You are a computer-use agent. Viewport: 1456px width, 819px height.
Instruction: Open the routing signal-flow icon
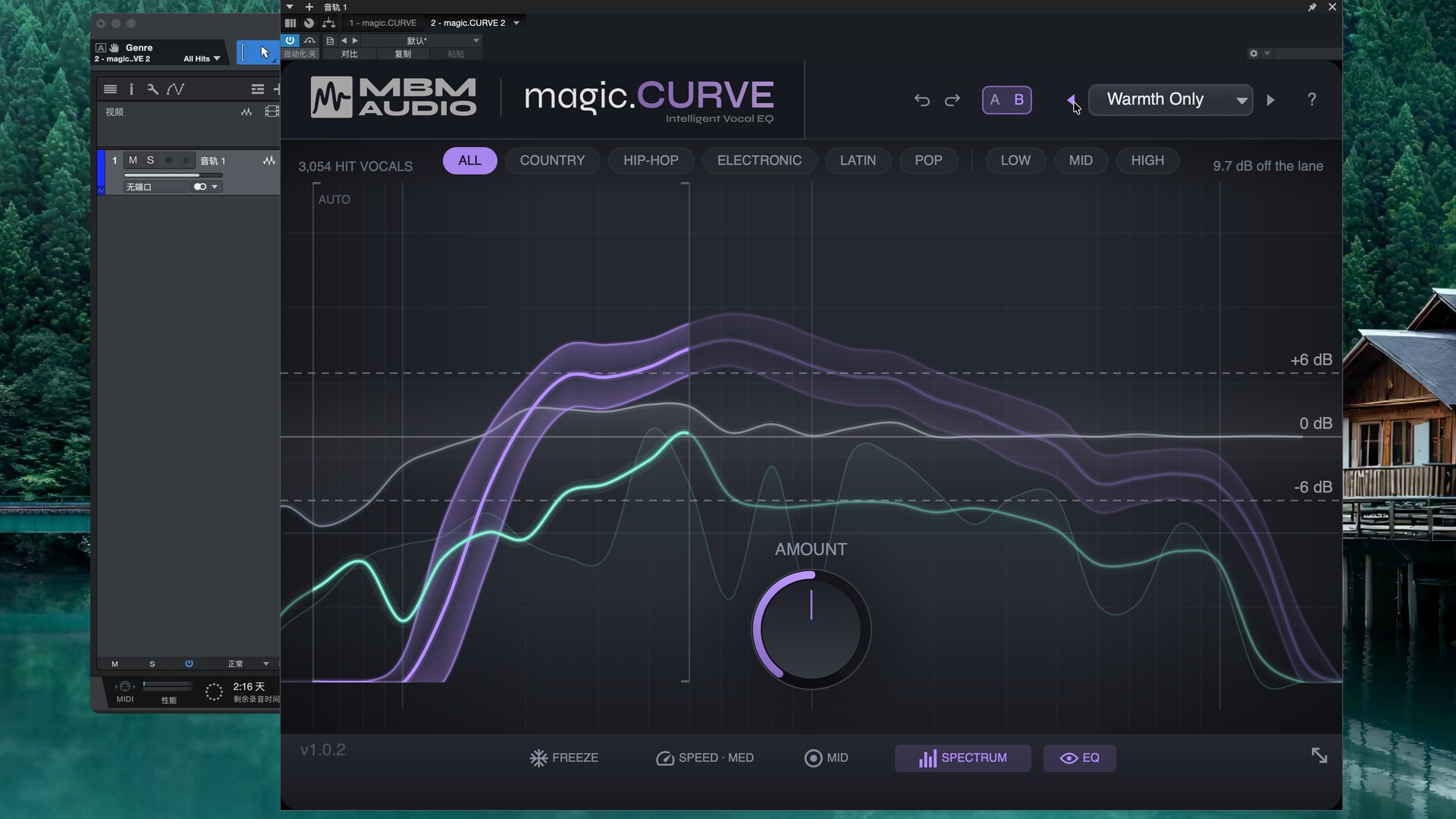coord(328,23)
